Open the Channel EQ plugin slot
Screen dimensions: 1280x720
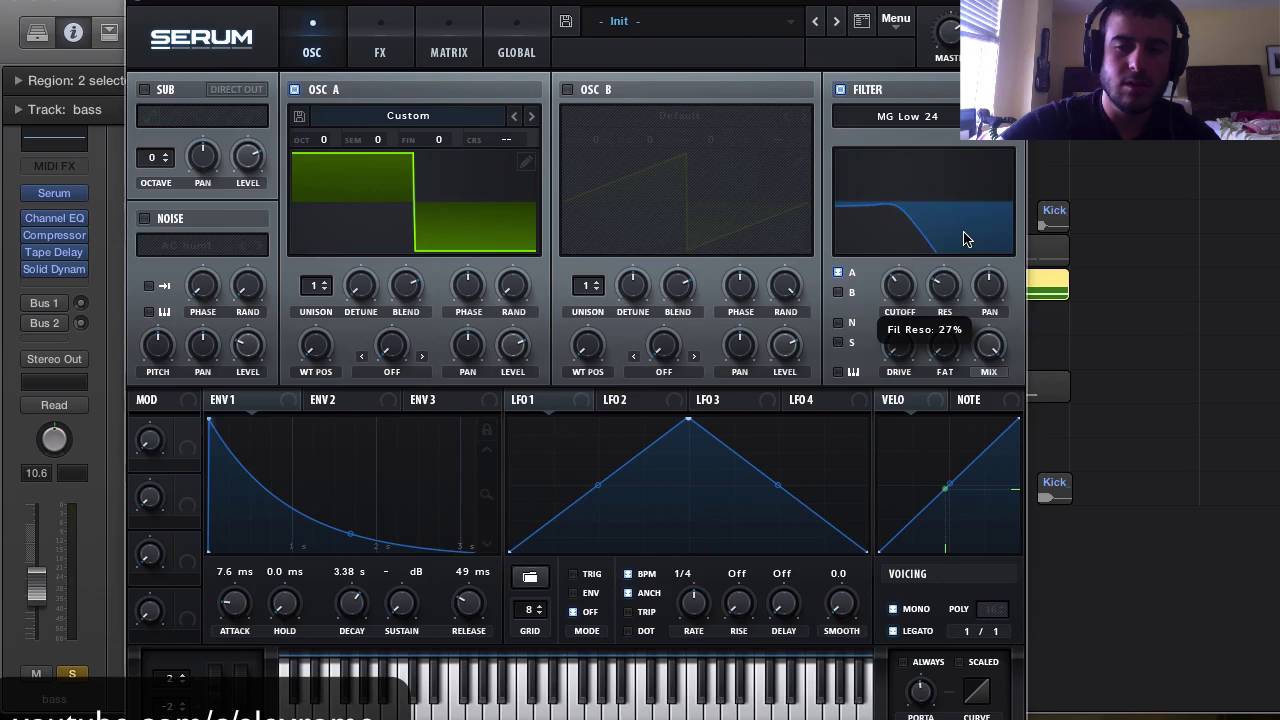55,218
